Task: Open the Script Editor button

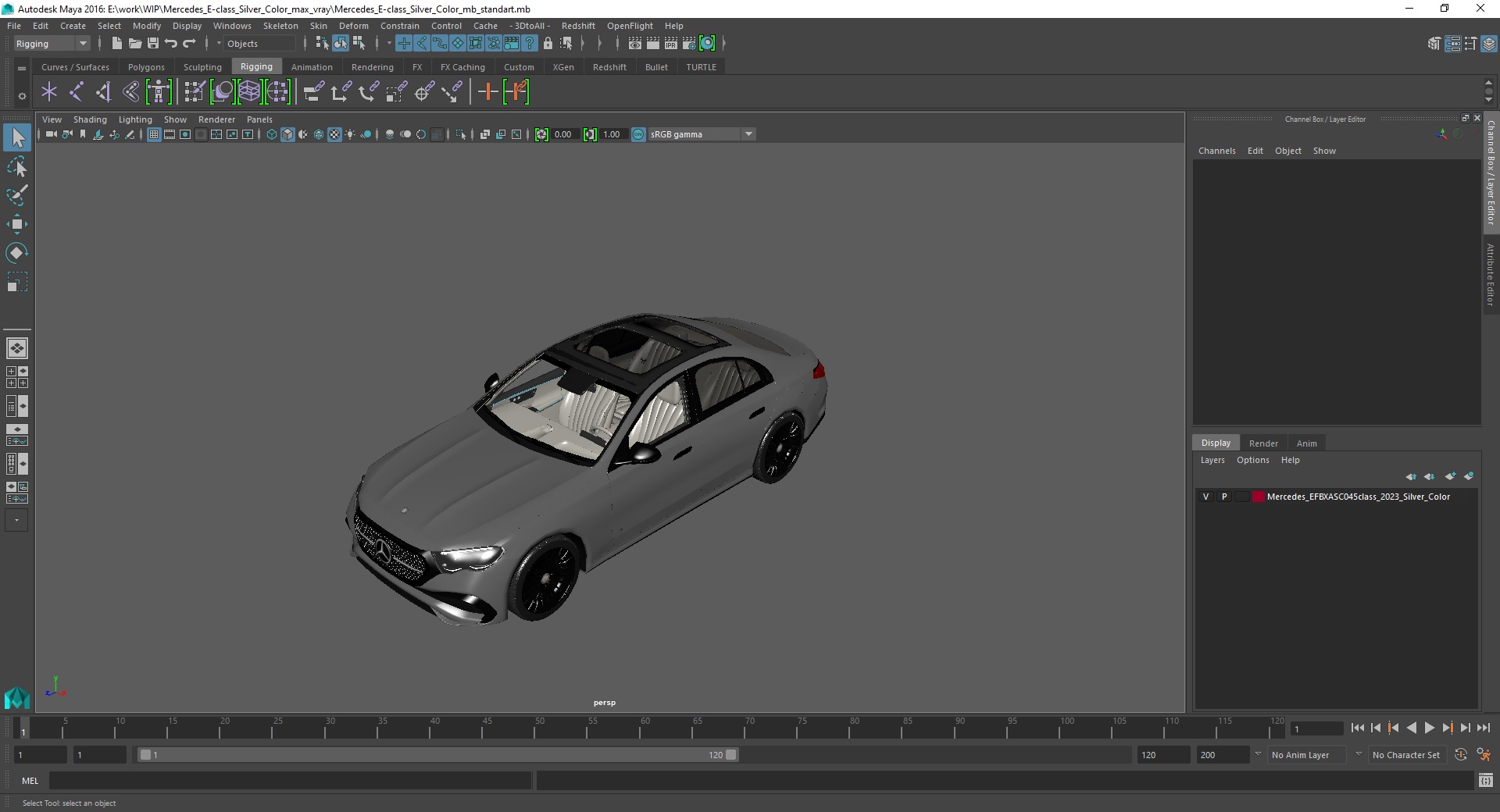Action: pyautogui.click(x=1485, y=780)
